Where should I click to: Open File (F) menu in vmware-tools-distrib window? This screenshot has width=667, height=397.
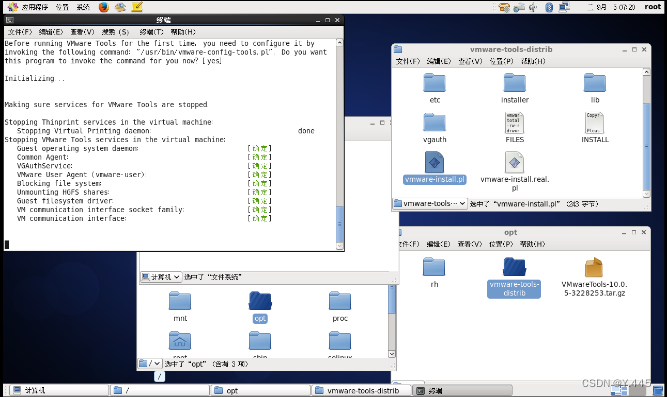click(408, 61)
